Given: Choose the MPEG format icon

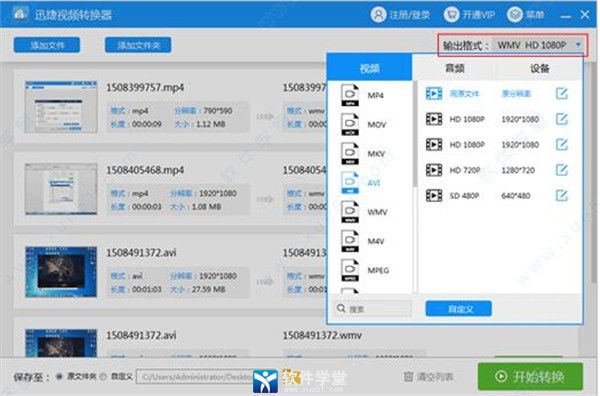Looking at the screenshot, I should coord(350,270).
